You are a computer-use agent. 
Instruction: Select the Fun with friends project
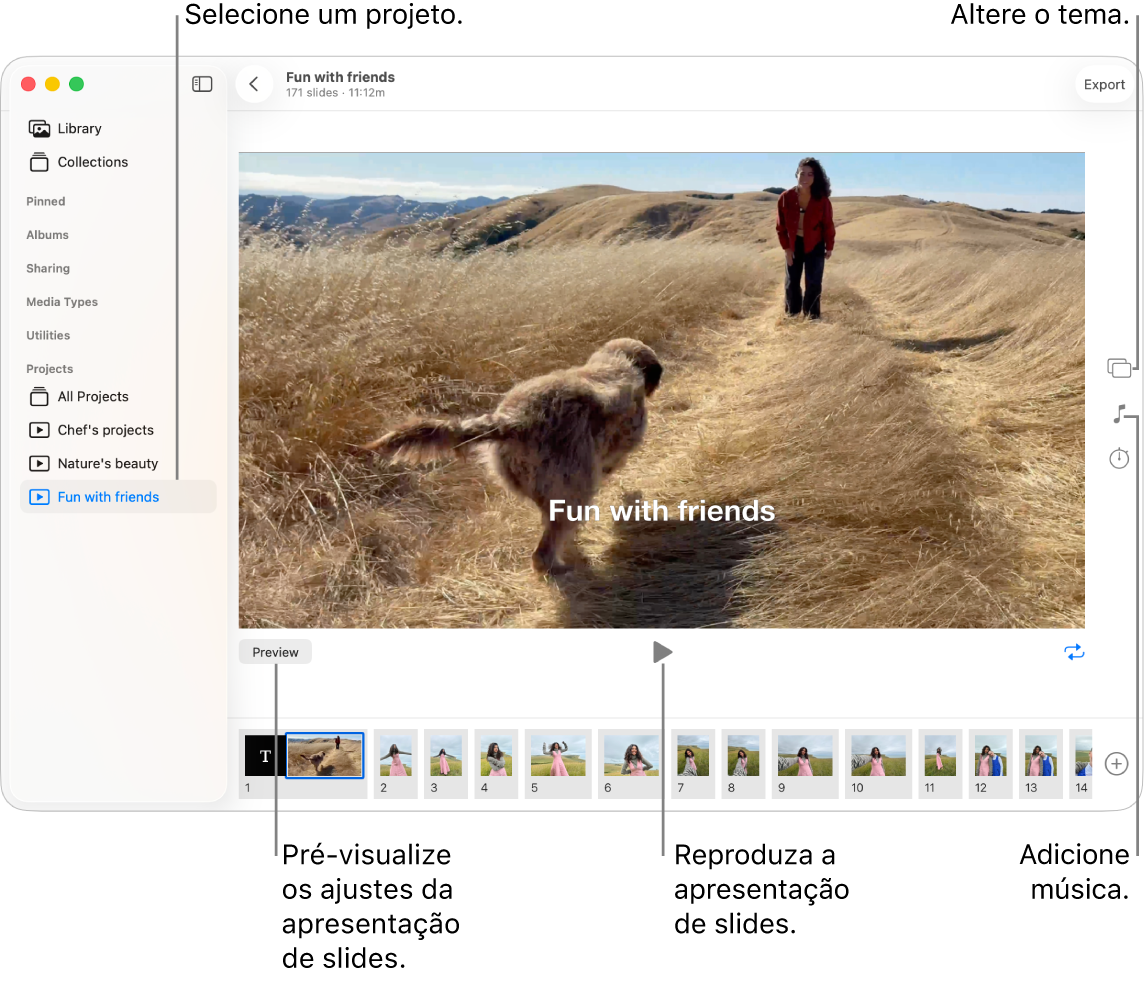(118, 497)
